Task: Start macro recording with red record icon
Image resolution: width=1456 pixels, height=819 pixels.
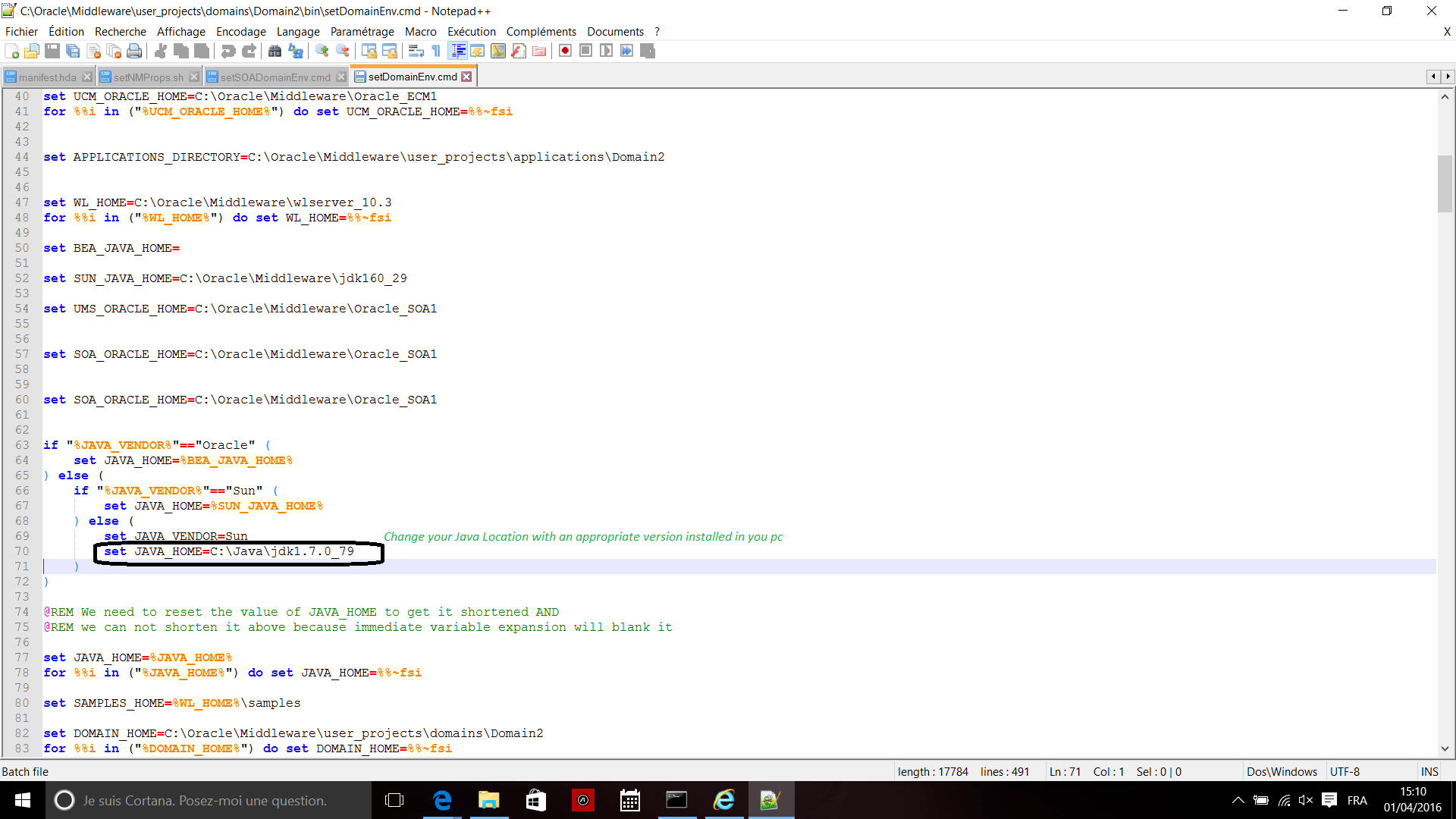Action: 565,51
